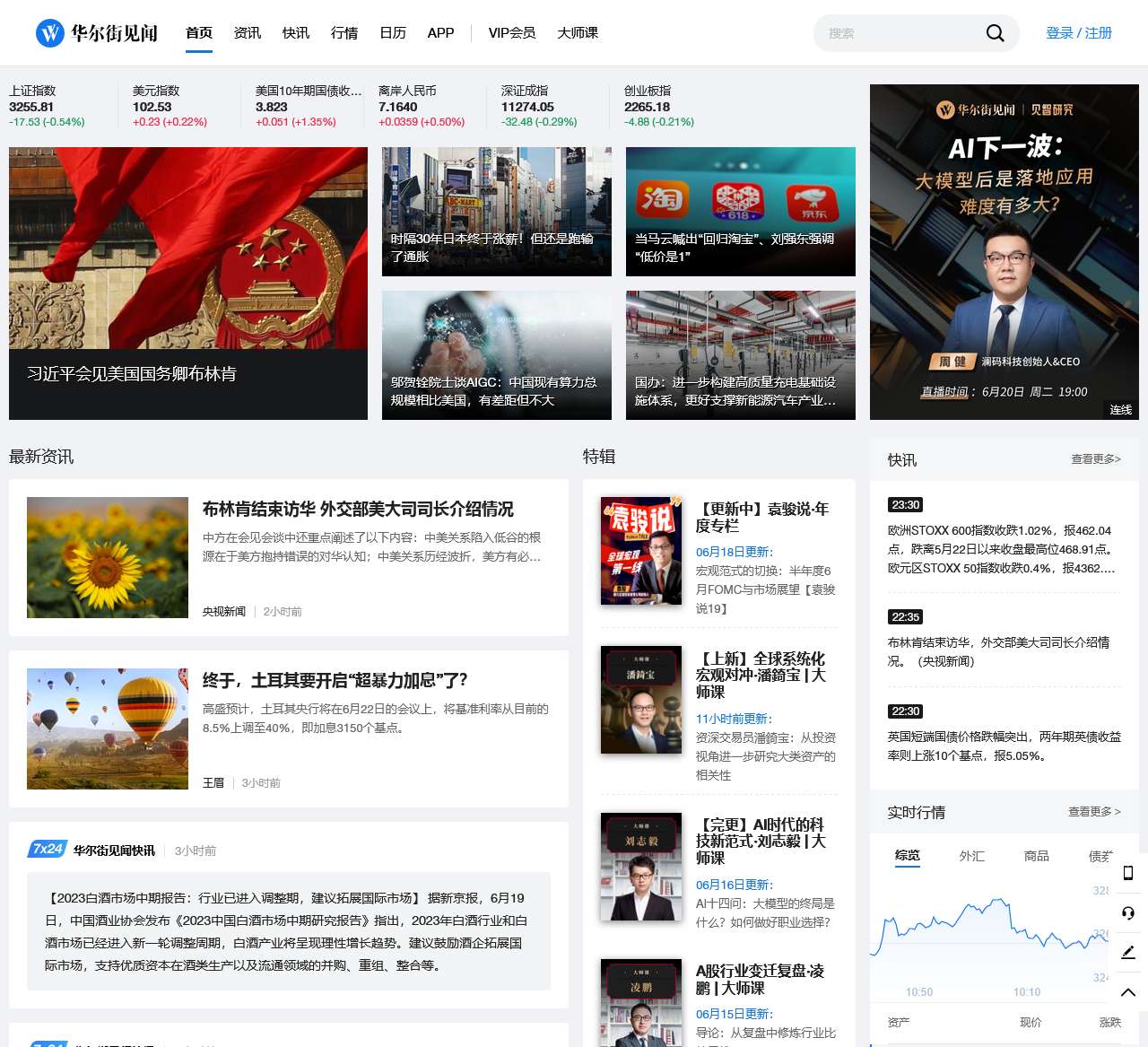Click the 央视新闻 source label
1148x1047 pixels.
click(x=224, y=611)
